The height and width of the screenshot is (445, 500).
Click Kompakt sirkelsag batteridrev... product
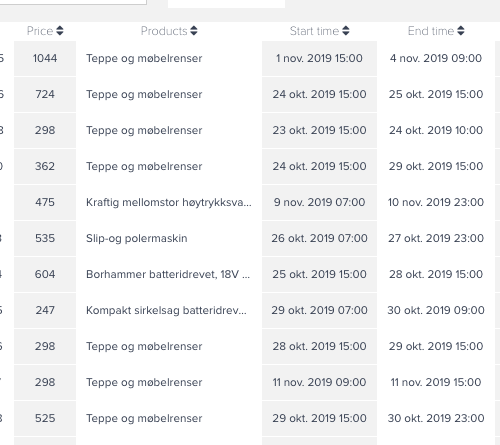pos(166,310)
